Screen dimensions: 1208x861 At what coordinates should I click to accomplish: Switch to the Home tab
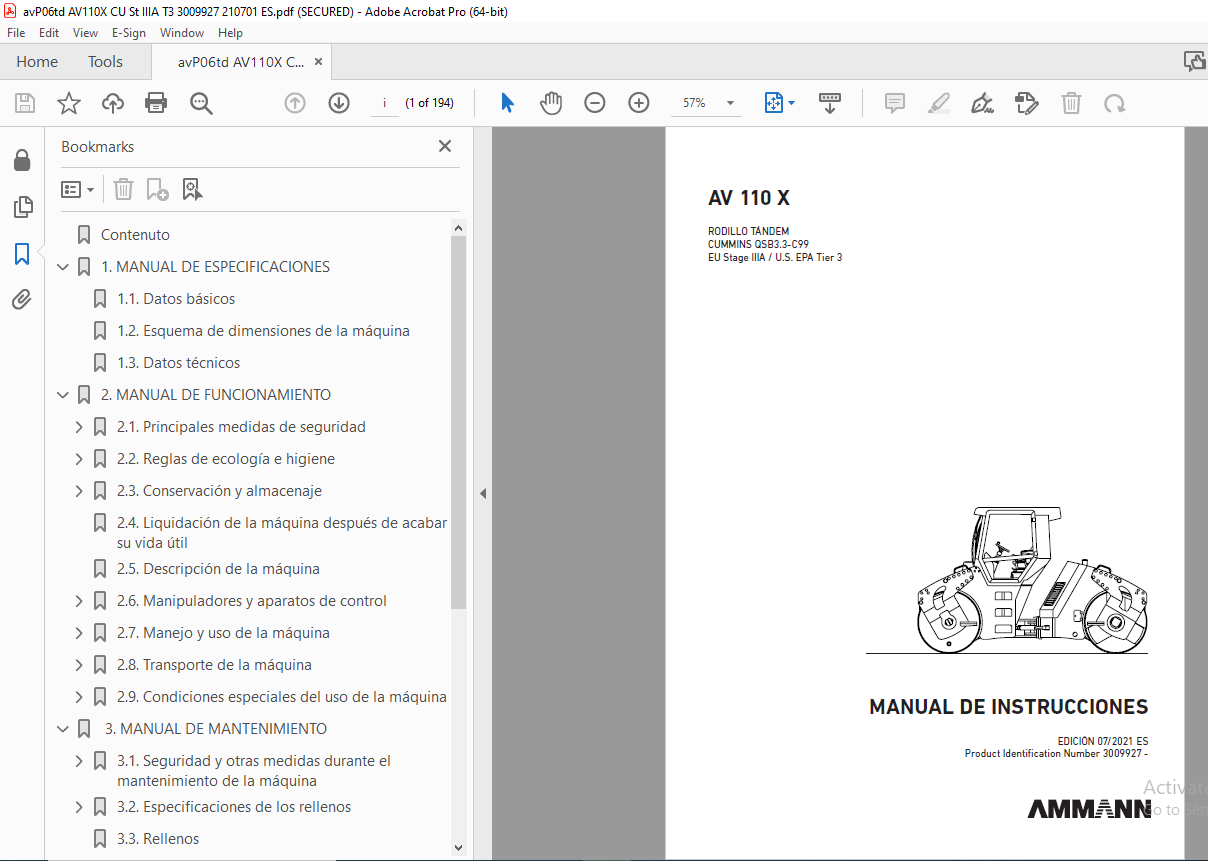click(37, 62)
